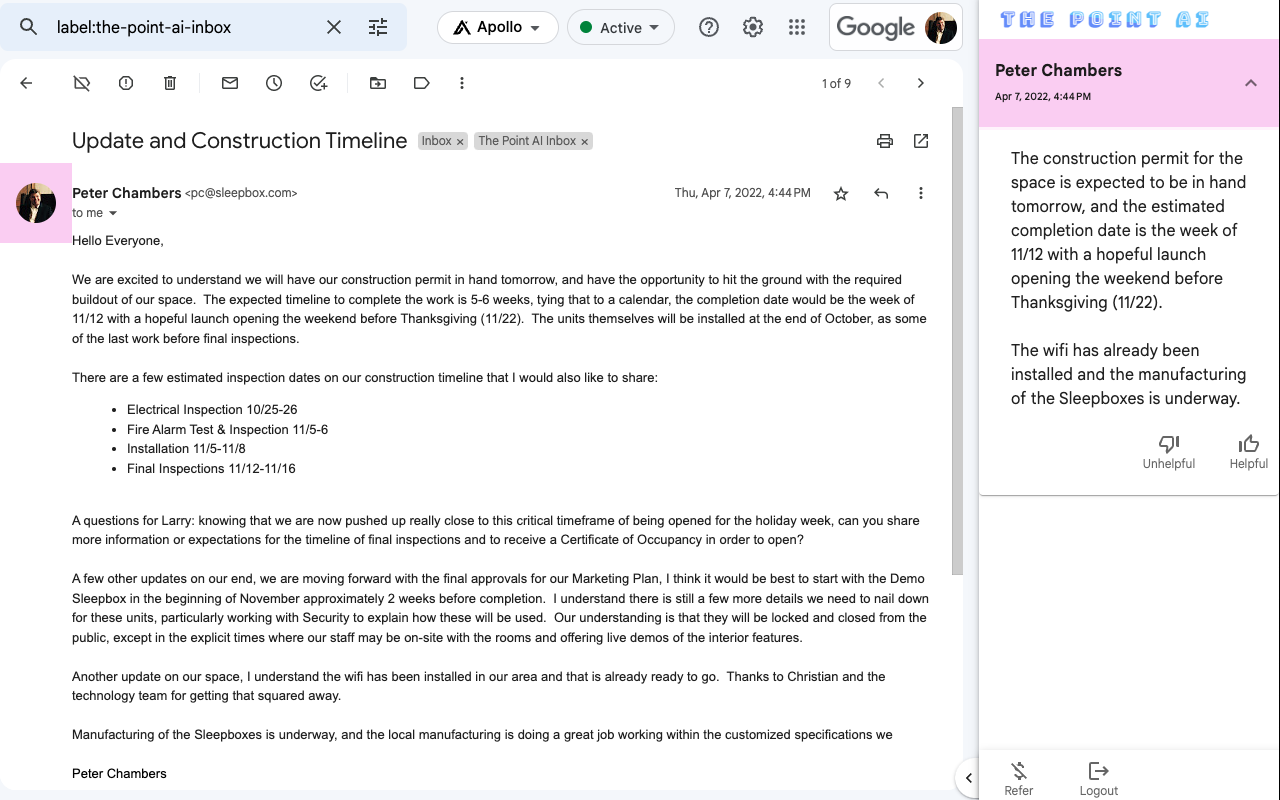Log out of The Point AI

[1098, 778]
